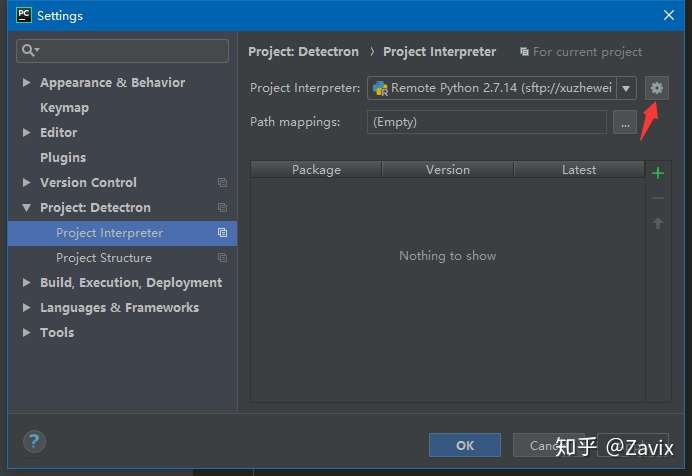
Task: Select Project: Detectron label in tree
Action: tap(95, 207)
